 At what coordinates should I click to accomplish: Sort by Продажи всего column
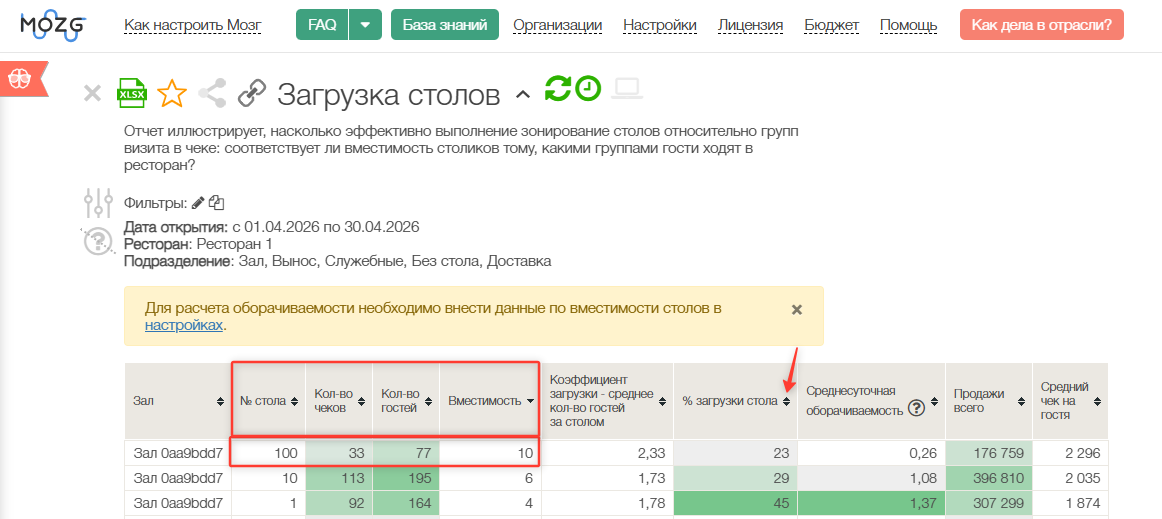pos(1020,401)
